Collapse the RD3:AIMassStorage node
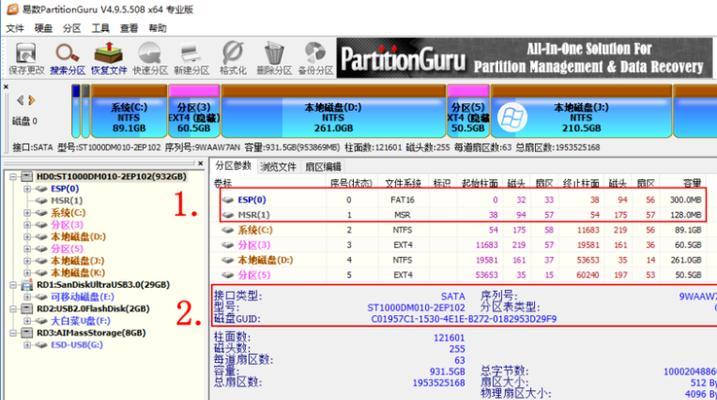The height and width of the screenshot is (400, 717). pyautogui.click(x=13, y=333)
